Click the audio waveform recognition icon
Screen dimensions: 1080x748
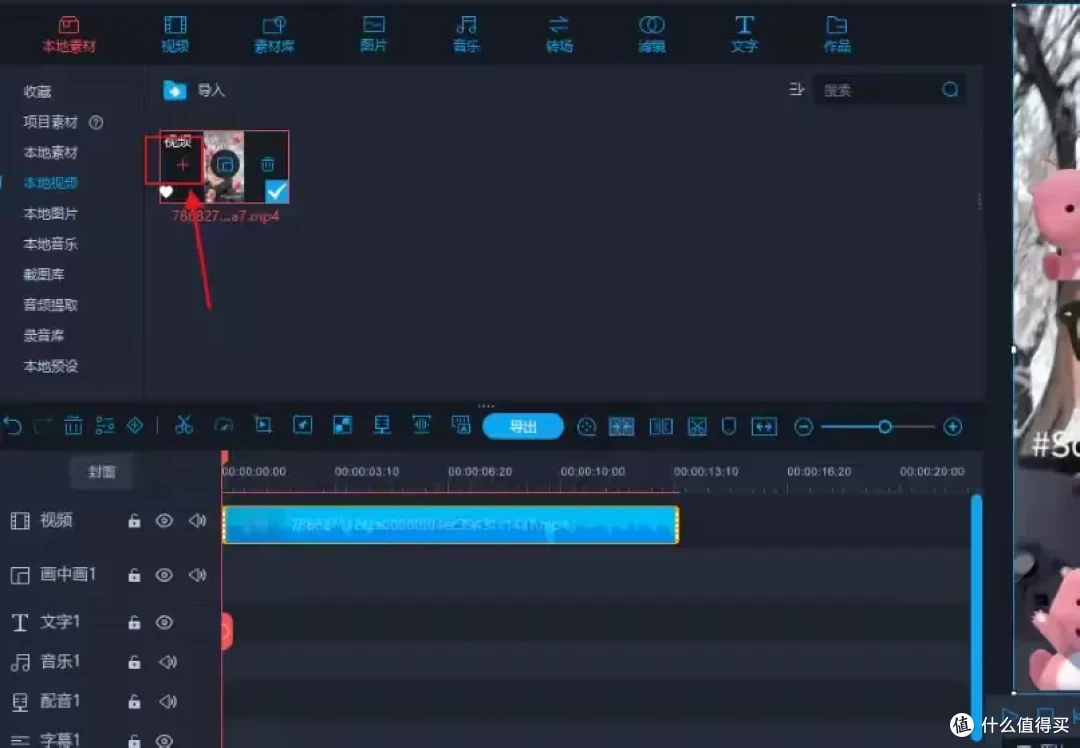(x=421, y=425)
